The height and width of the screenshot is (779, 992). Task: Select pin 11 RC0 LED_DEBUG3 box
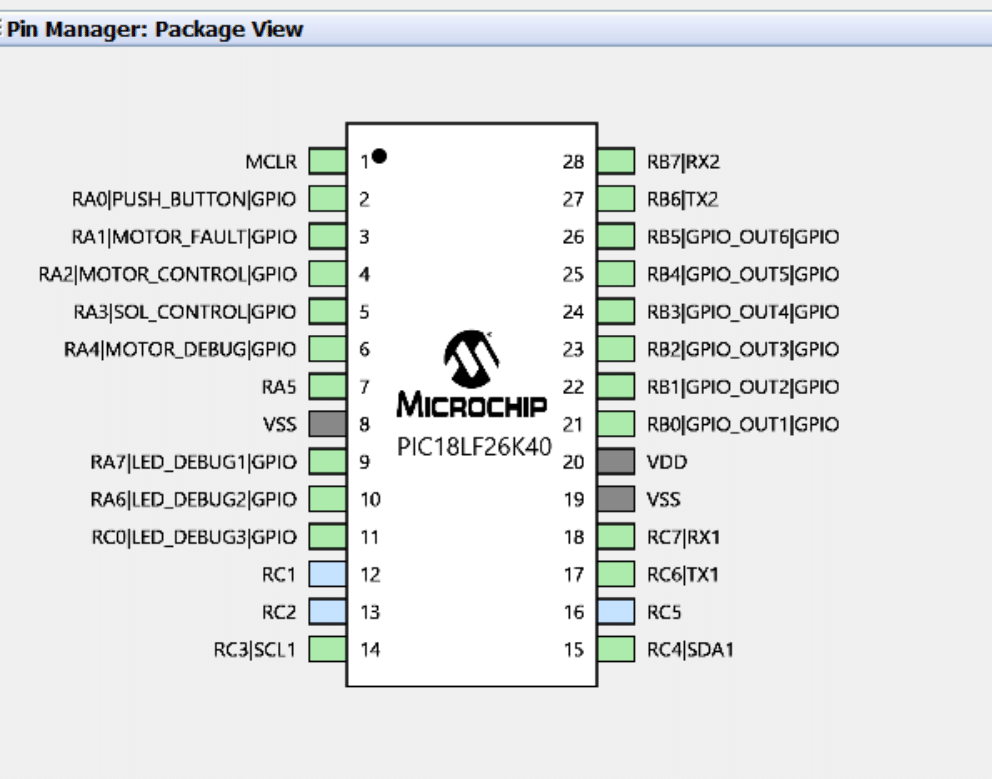click(x=328, y=537)
